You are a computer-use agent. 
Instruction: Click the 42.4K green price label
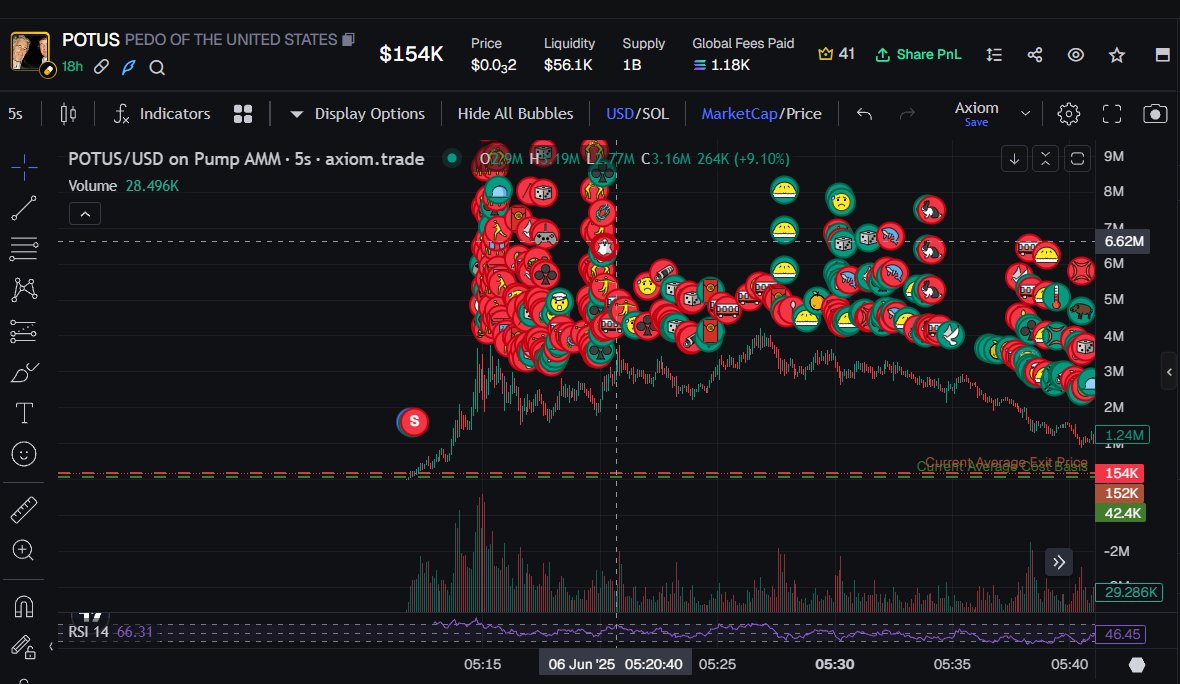pyautogui.click(x=1121, y=513)
